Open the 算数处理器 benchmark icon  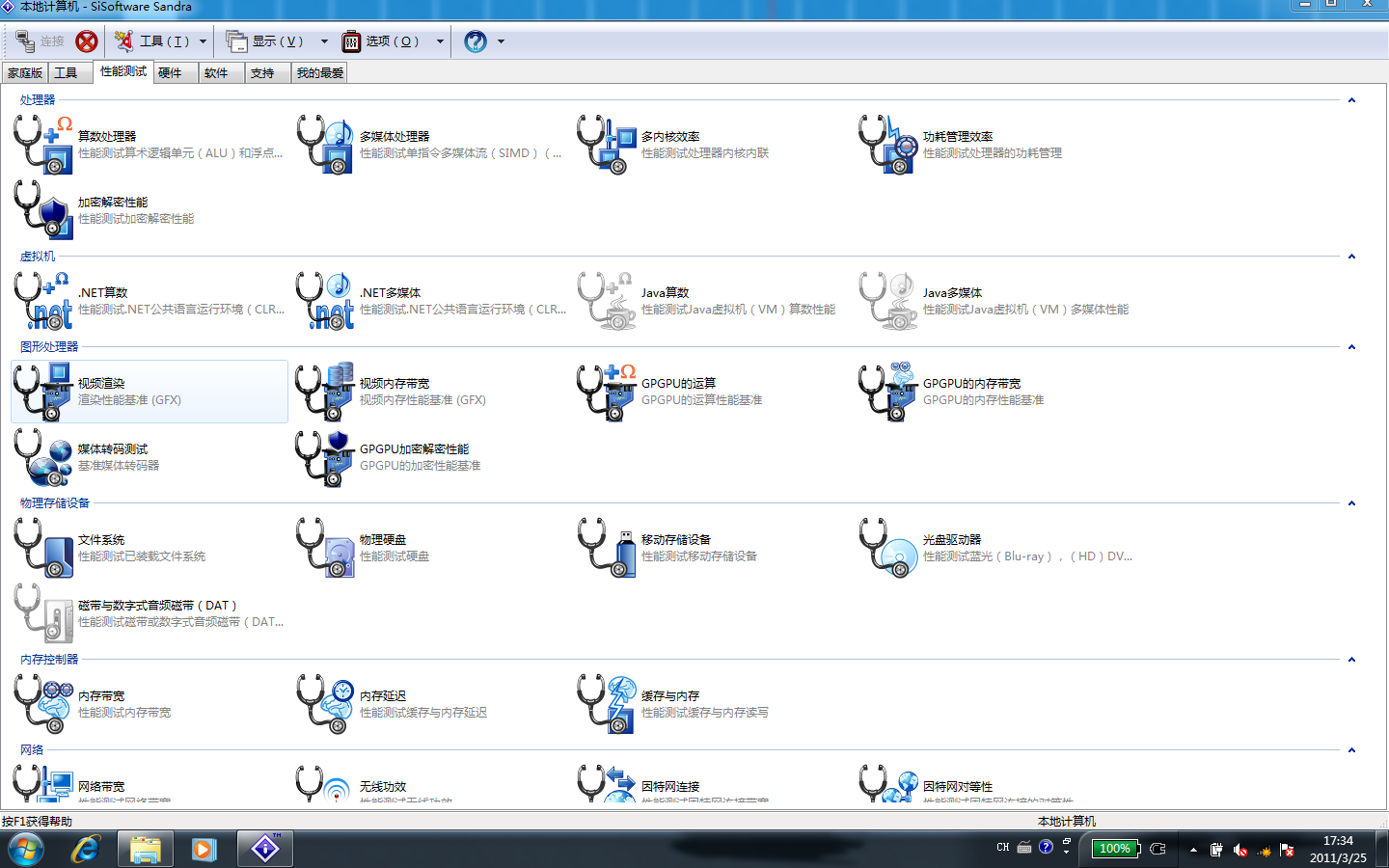[43, 145]
